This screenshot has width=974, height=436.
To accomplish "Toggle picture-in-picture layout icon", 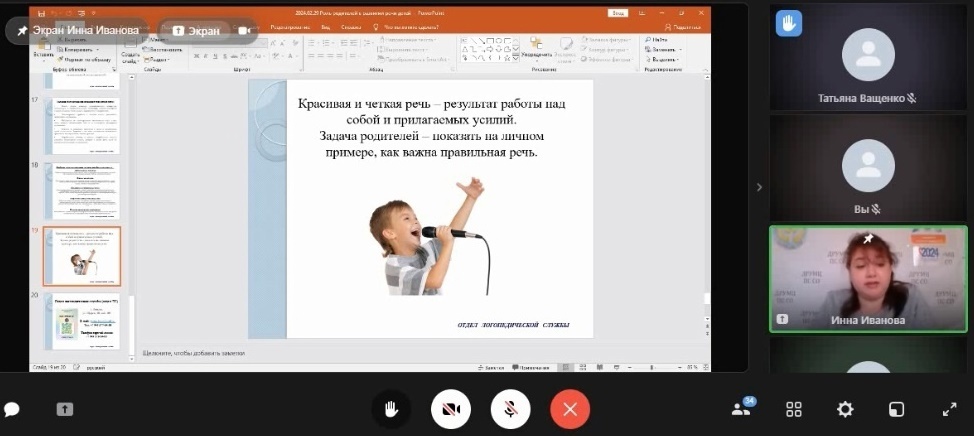I will click(x=896, y=409).
